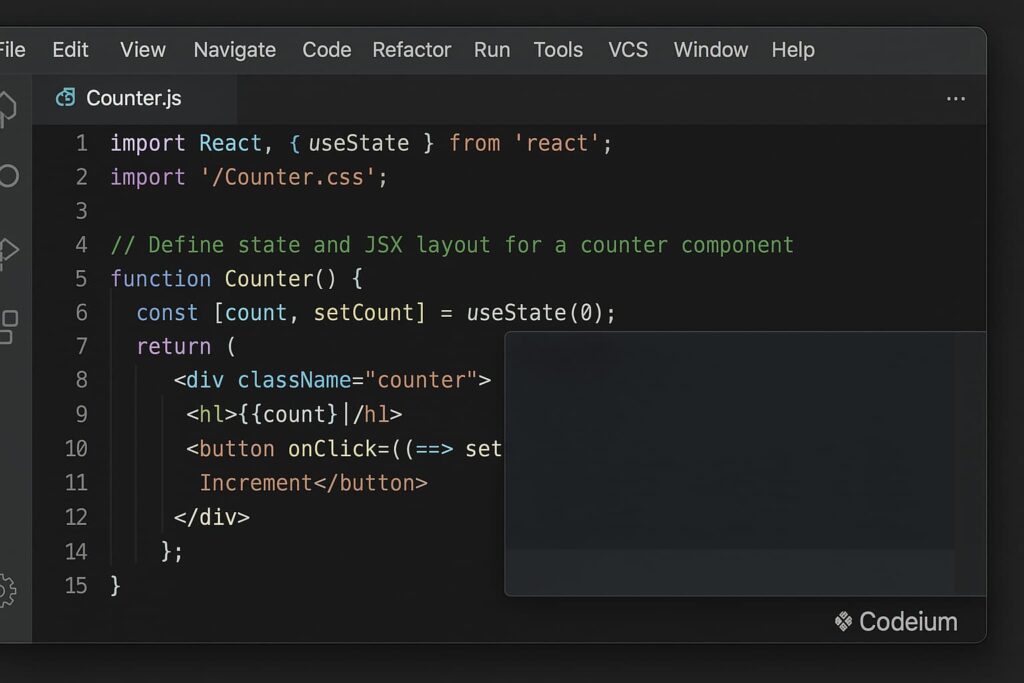Open the Tools menu

click(x=558, y=50)
